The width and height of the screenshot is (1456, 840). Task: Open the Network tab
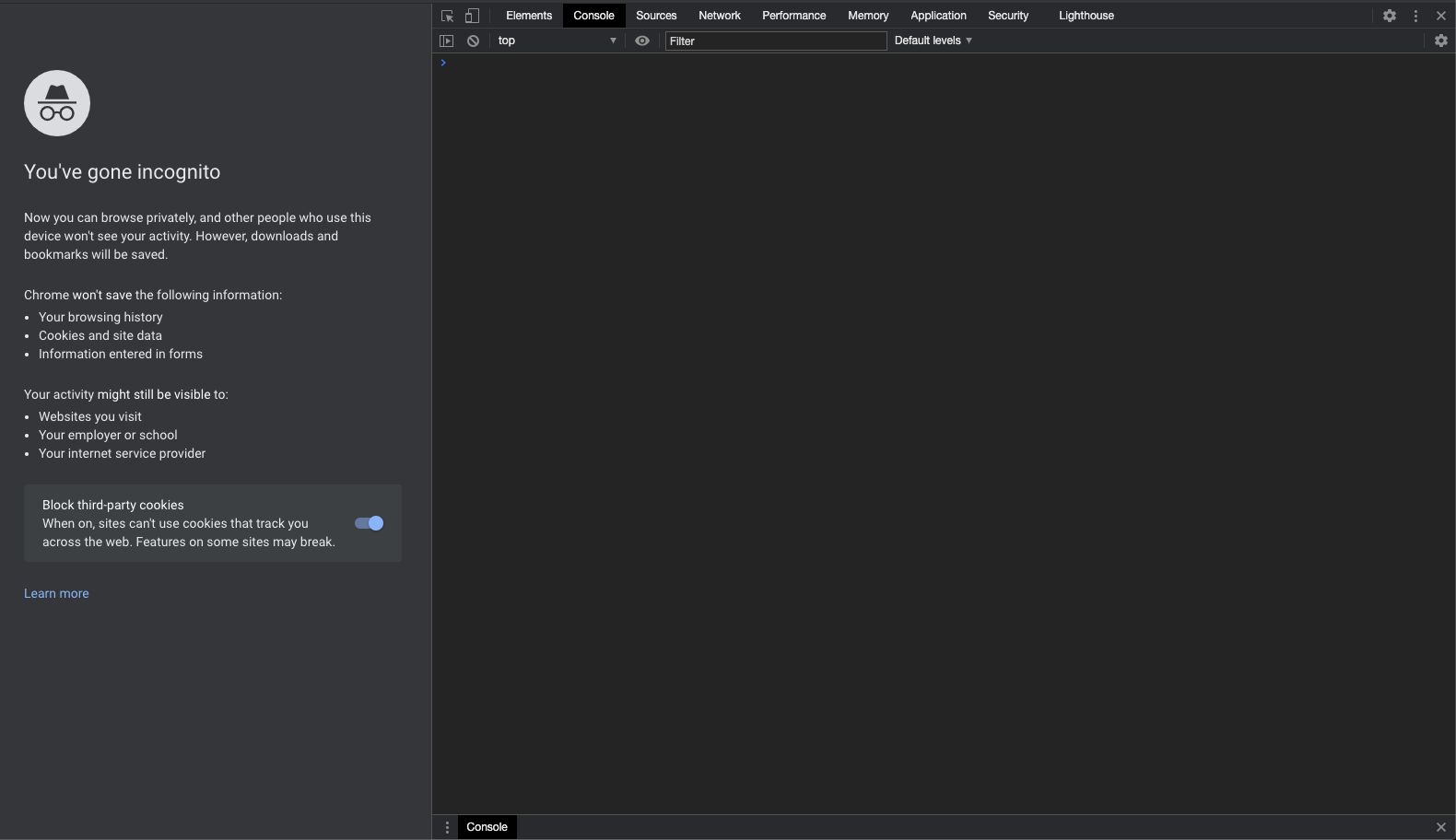point(720,16)
